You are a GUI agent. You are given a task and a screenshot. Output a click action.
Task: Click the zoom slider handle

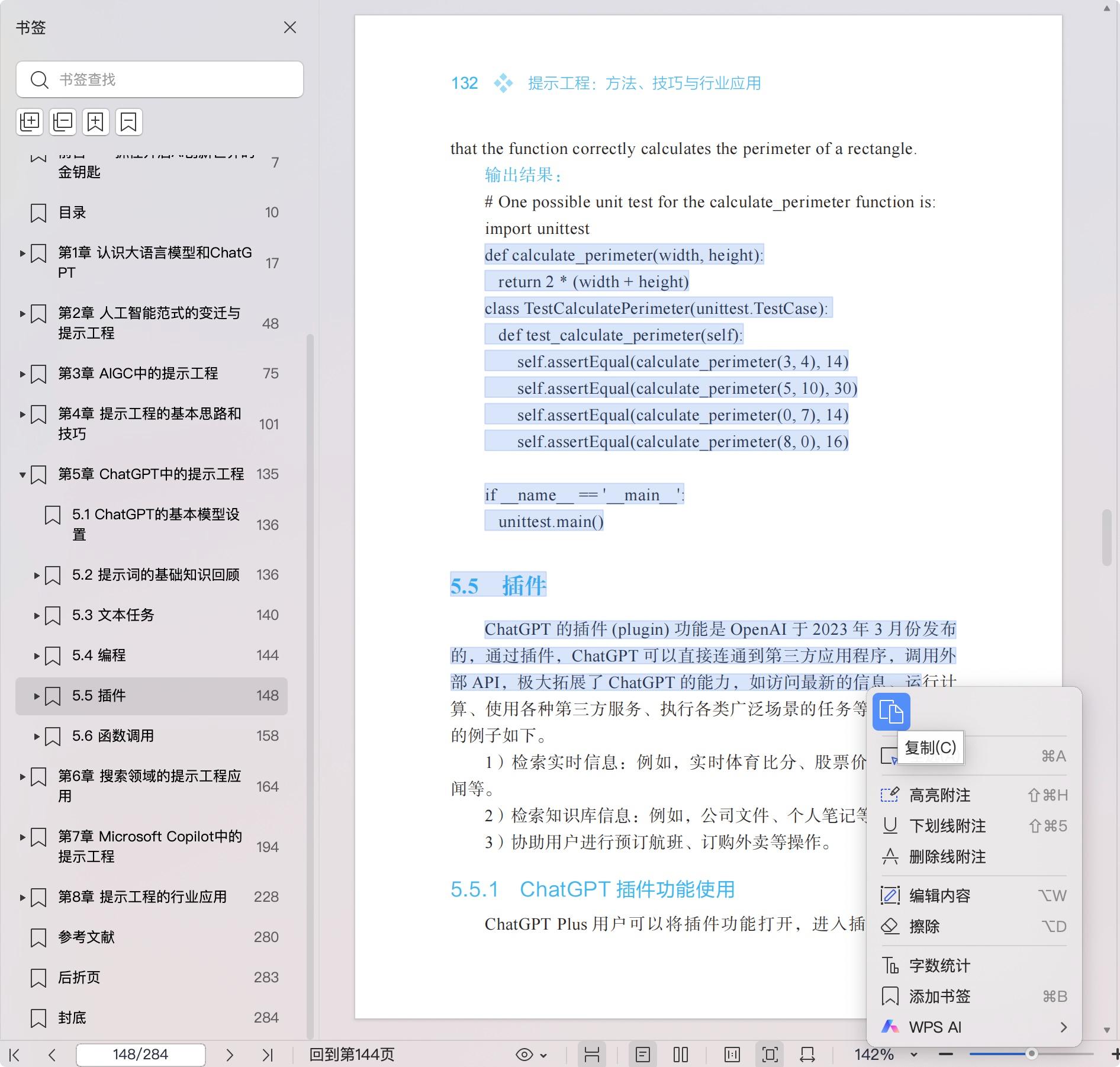[x=1031, y=1054]
